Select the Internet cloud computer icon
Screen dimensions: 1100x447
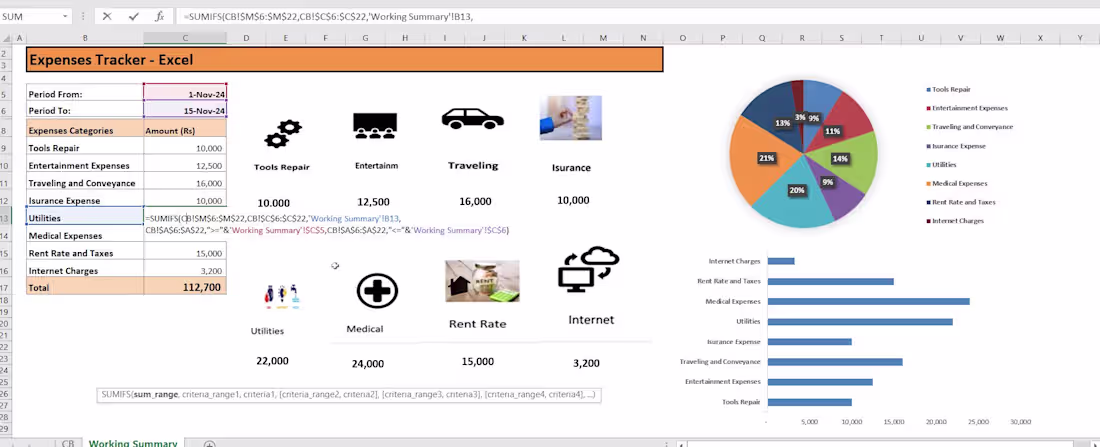(588, 269)
